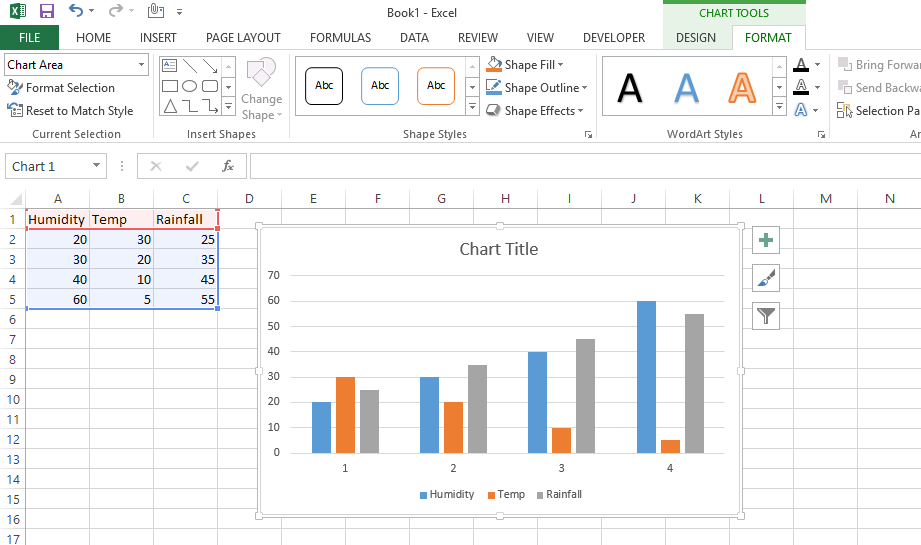Open the FILE tab

click(29, 38)
